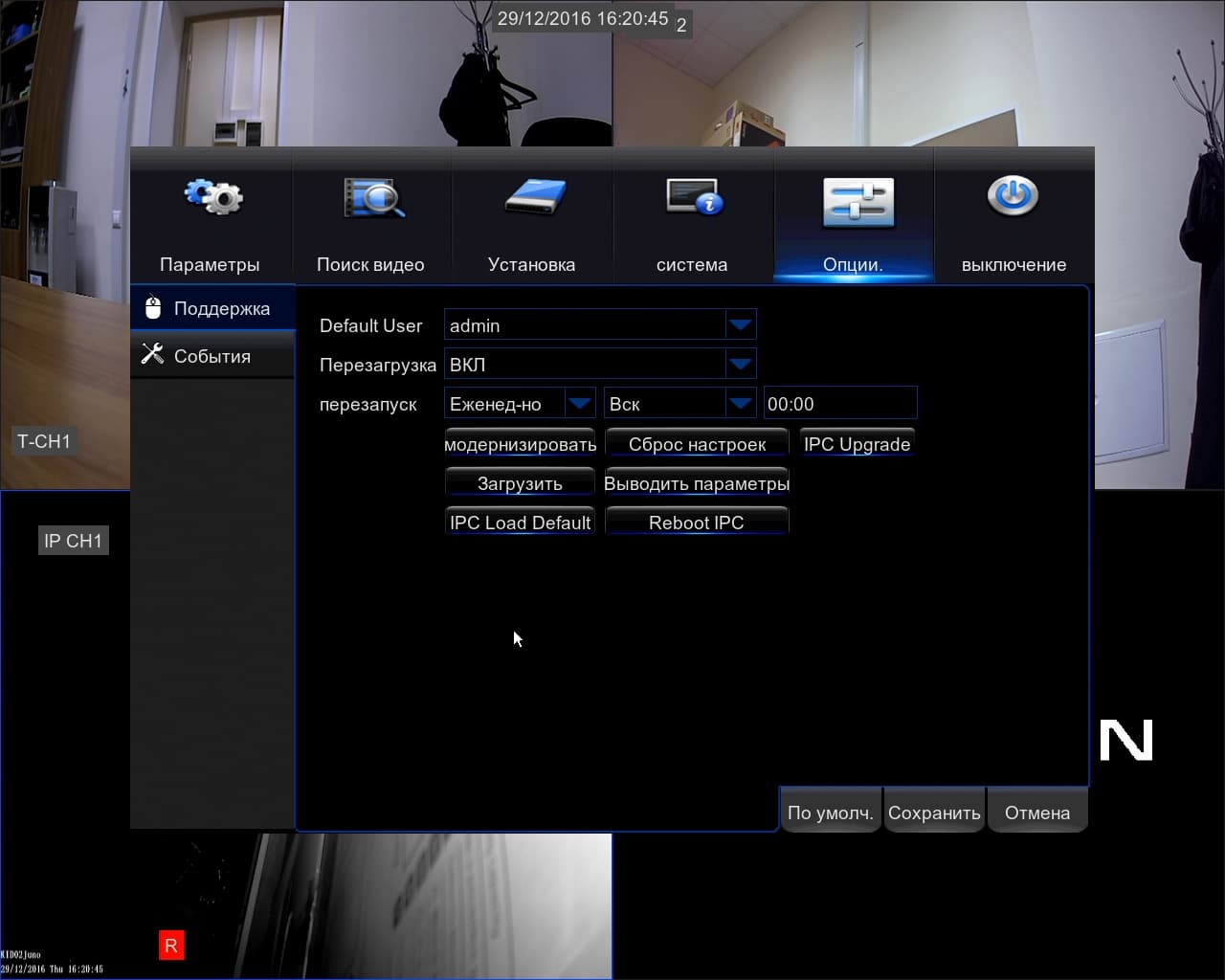The image size is (1225, 980).
Task: Click the Сохранить button
Action: (934, 812)
